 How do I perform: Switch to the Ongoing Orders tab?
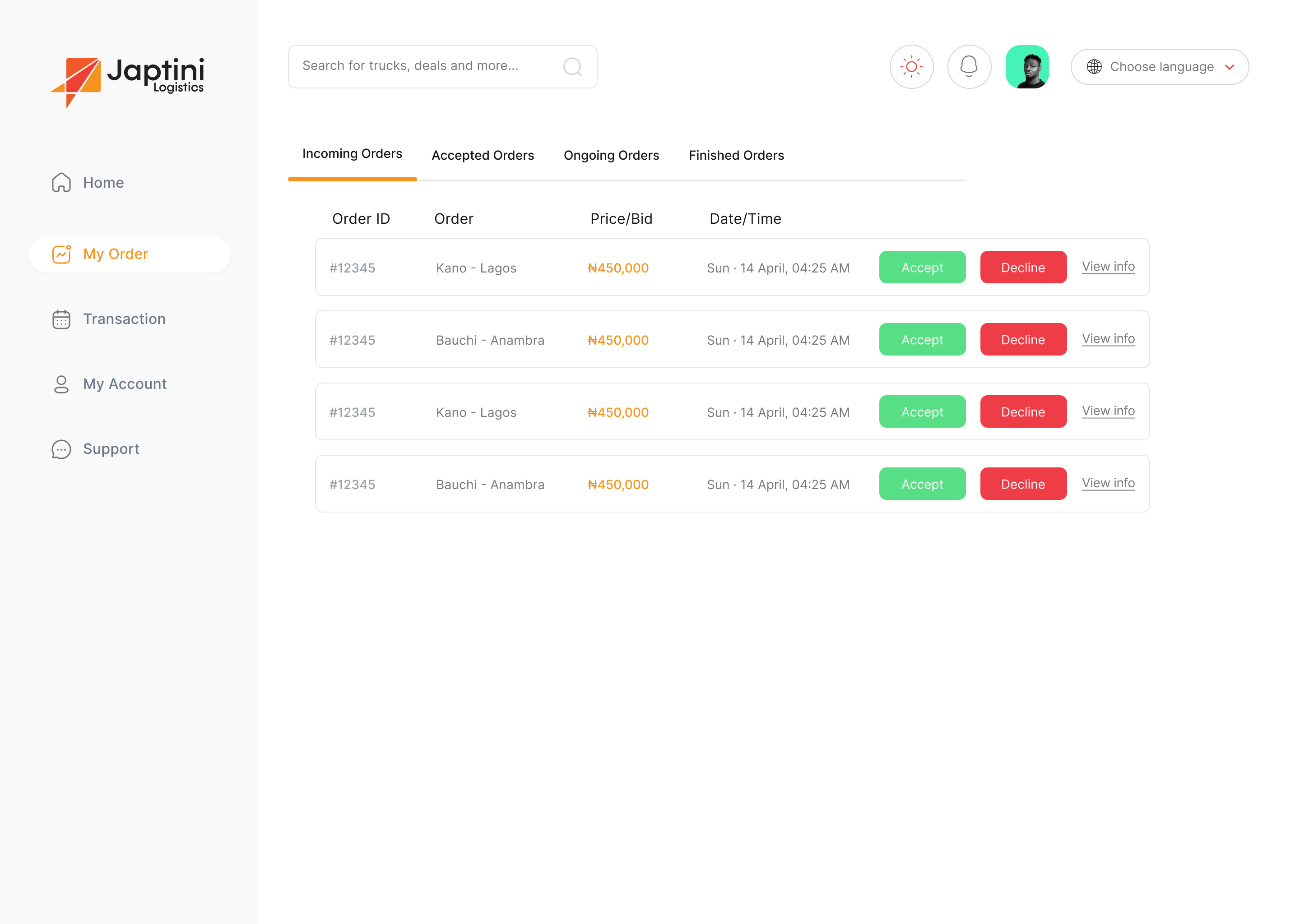tap(611, 155)
